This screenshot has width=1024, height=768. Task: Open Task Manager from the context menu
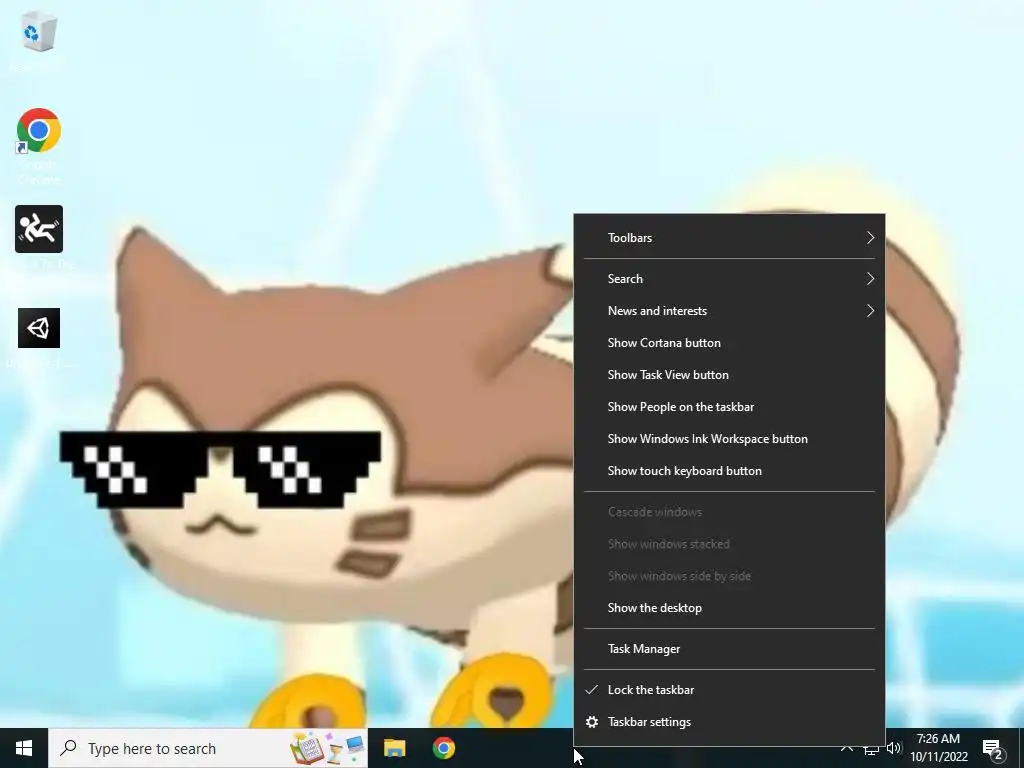tap(729, 649)
